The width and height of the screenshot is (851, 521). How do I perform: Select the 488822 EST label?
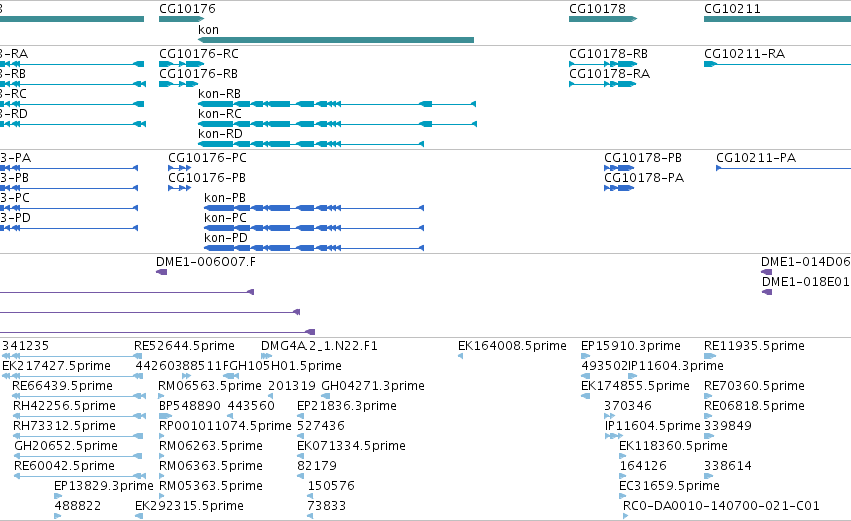[78, 507]
